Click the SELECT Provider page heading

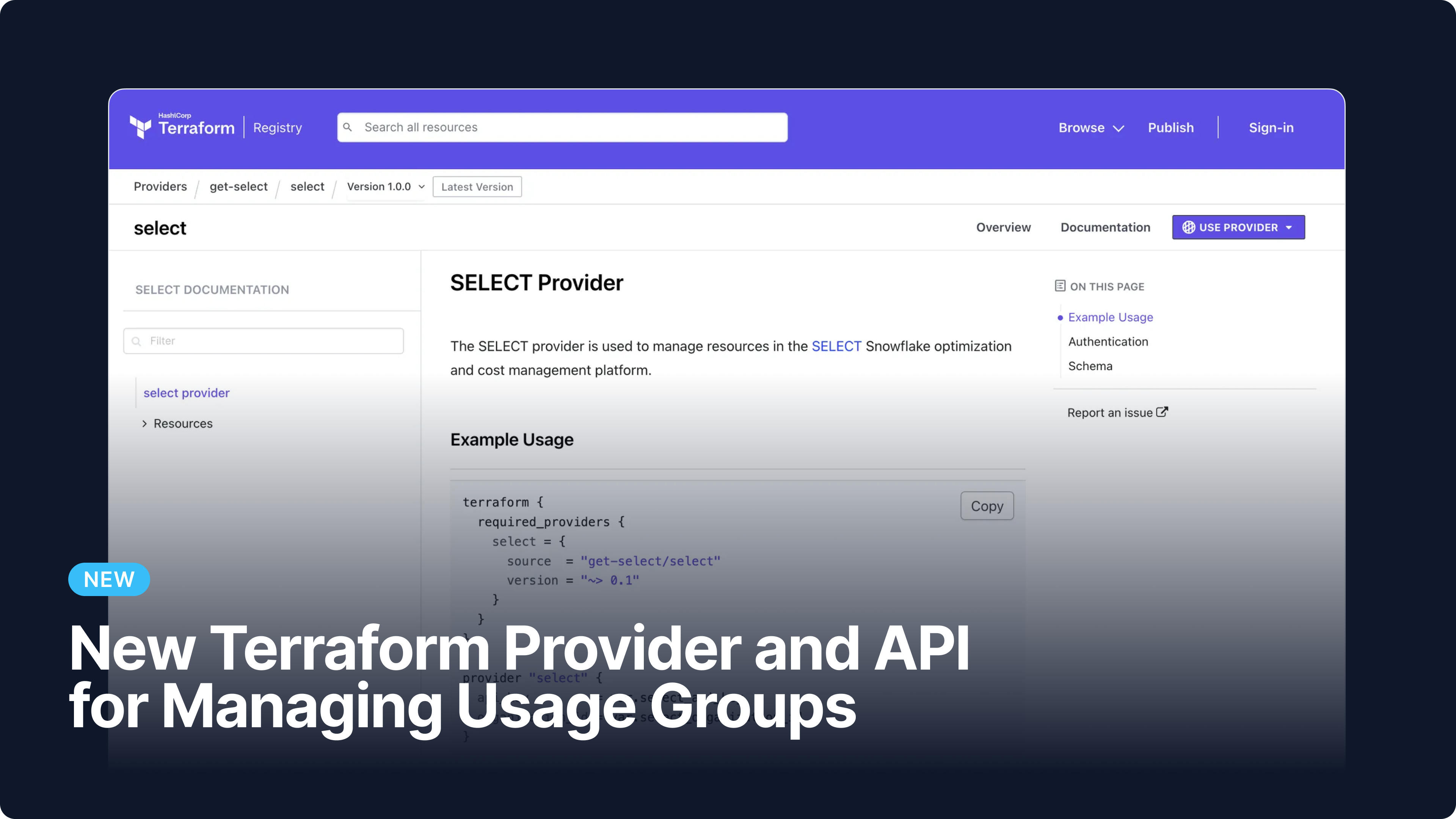[x=537, y=282]
